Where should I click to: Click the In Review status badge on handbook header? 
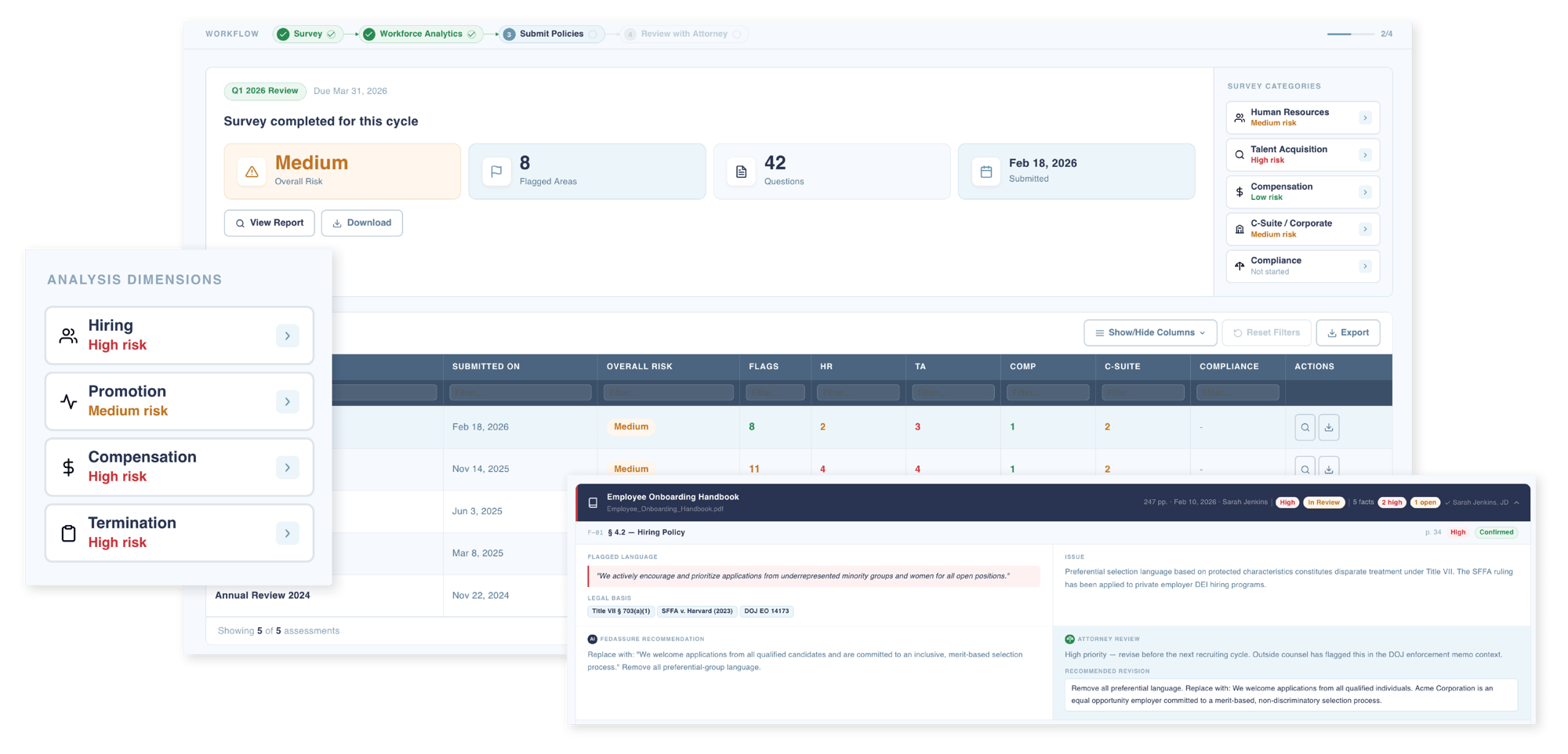(x=1324, y=502)
